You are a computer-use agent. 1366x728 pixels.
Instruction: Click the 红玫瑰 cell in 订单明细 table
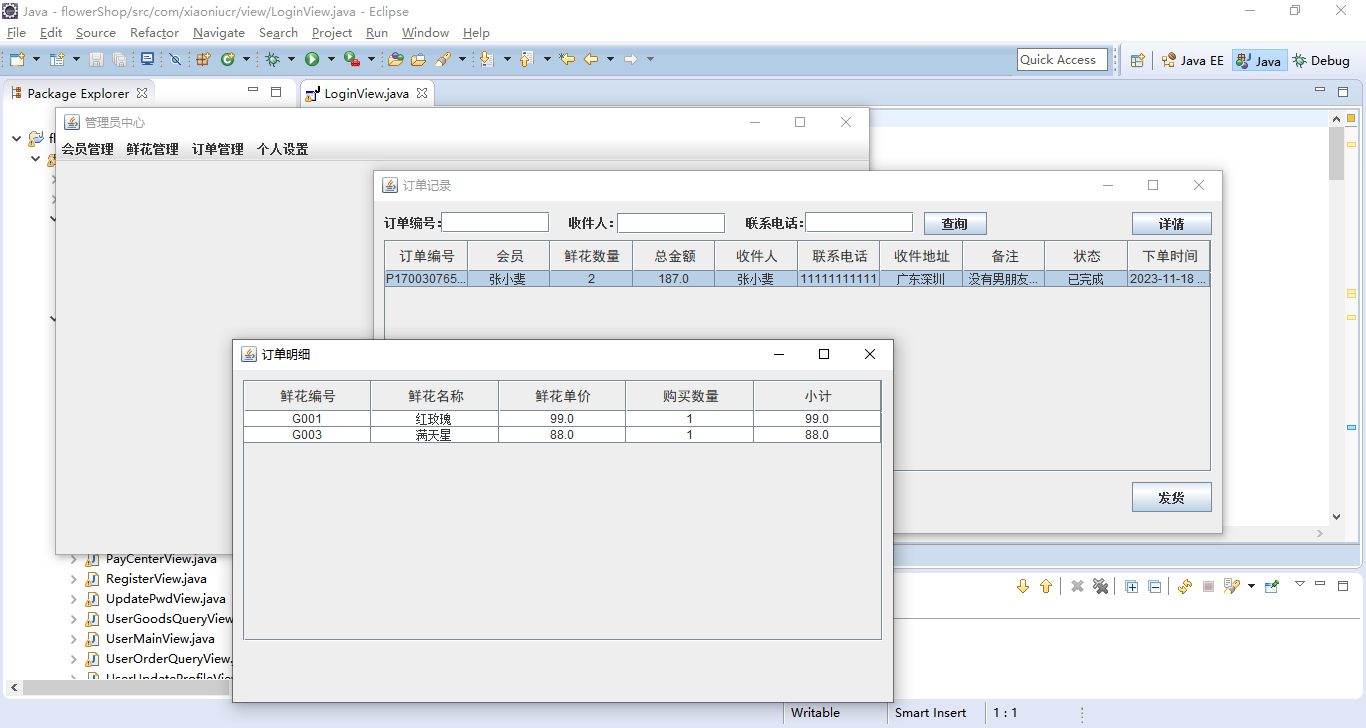point(434,419)
